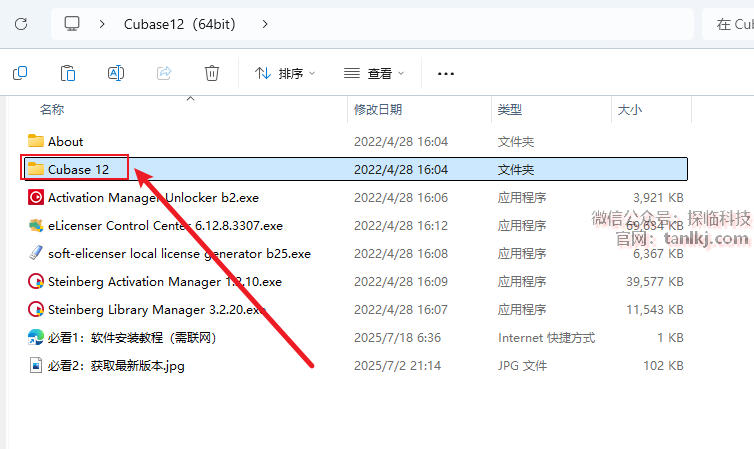754x449 pixels.
Task: Click Activation Manager Unlocker b2.exe file name
Action: tap(153, 198)
